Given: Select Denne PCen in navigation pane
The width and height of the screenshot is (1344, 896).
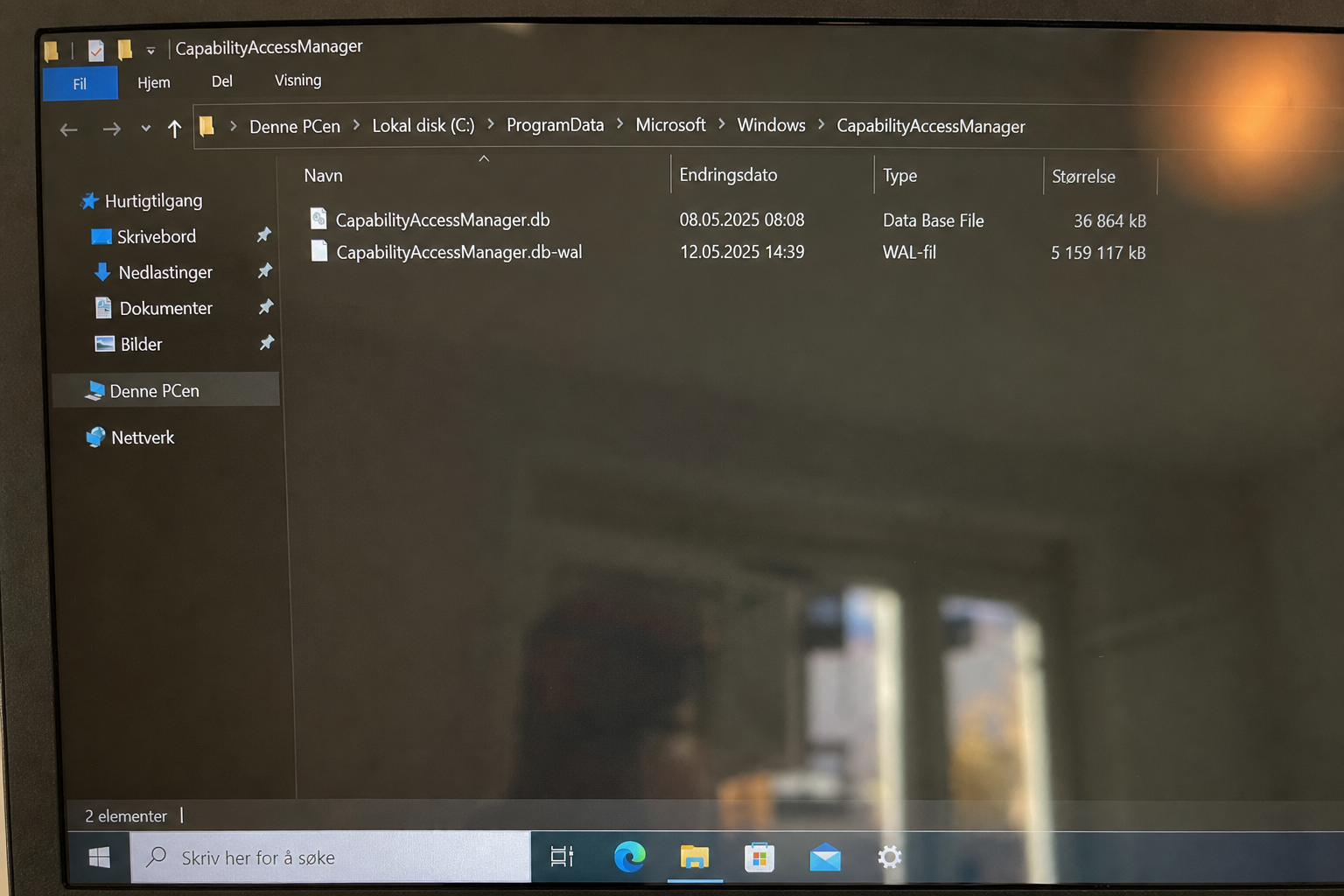Looking at the screenshot, I should tap(154, 391).
